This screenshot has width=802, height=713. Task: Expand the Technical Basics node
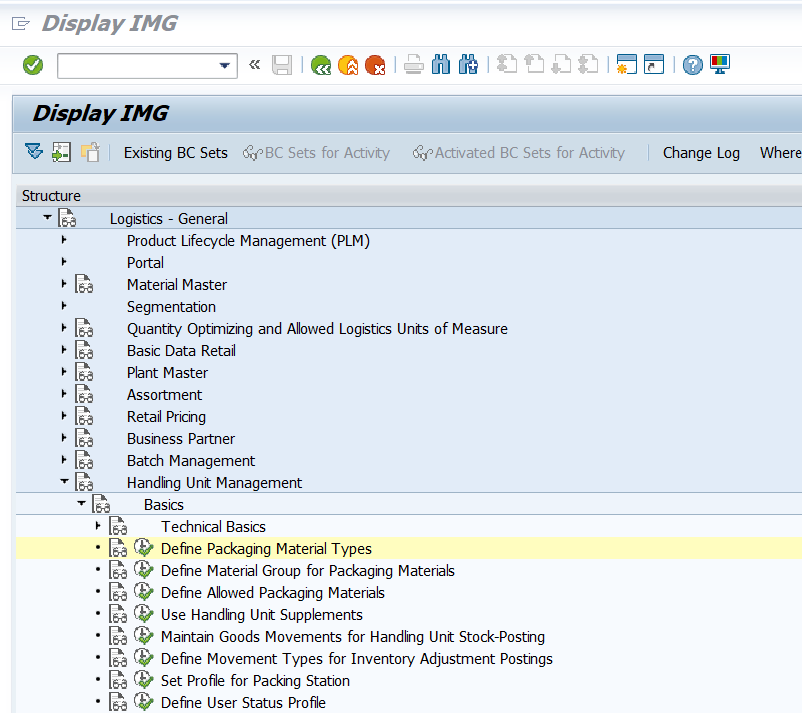coord(98,525)
